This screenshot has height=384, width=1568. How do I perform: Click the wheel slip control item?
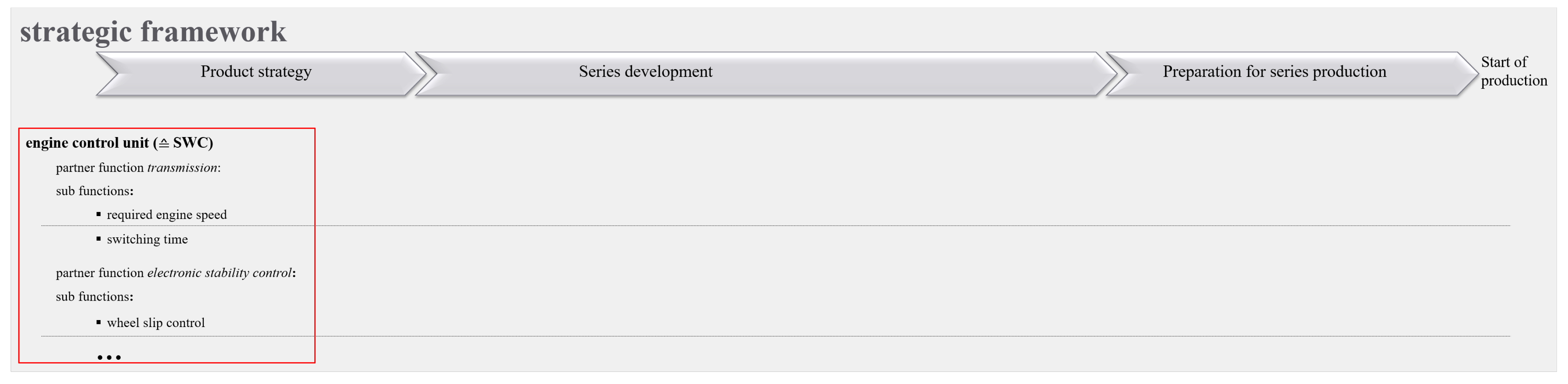(155, 323)
